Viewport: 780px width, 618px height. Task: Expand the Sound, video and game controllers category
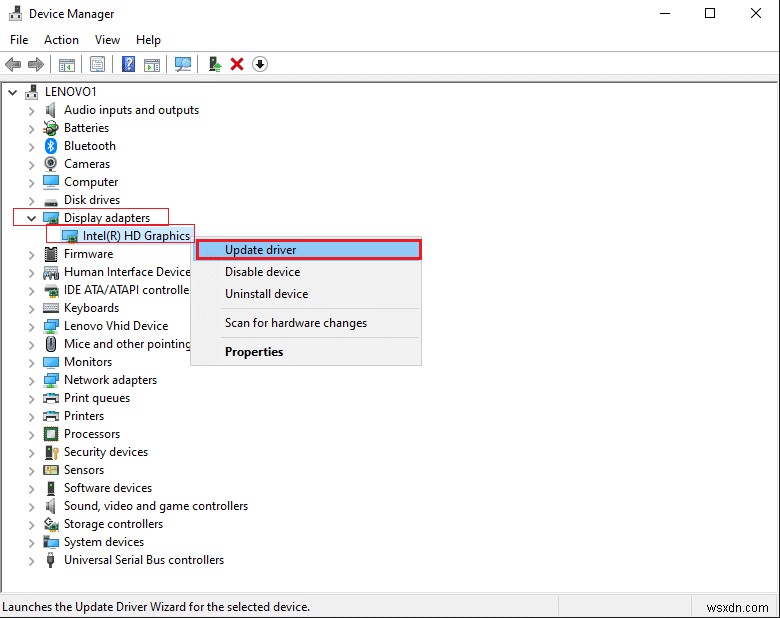31,507
